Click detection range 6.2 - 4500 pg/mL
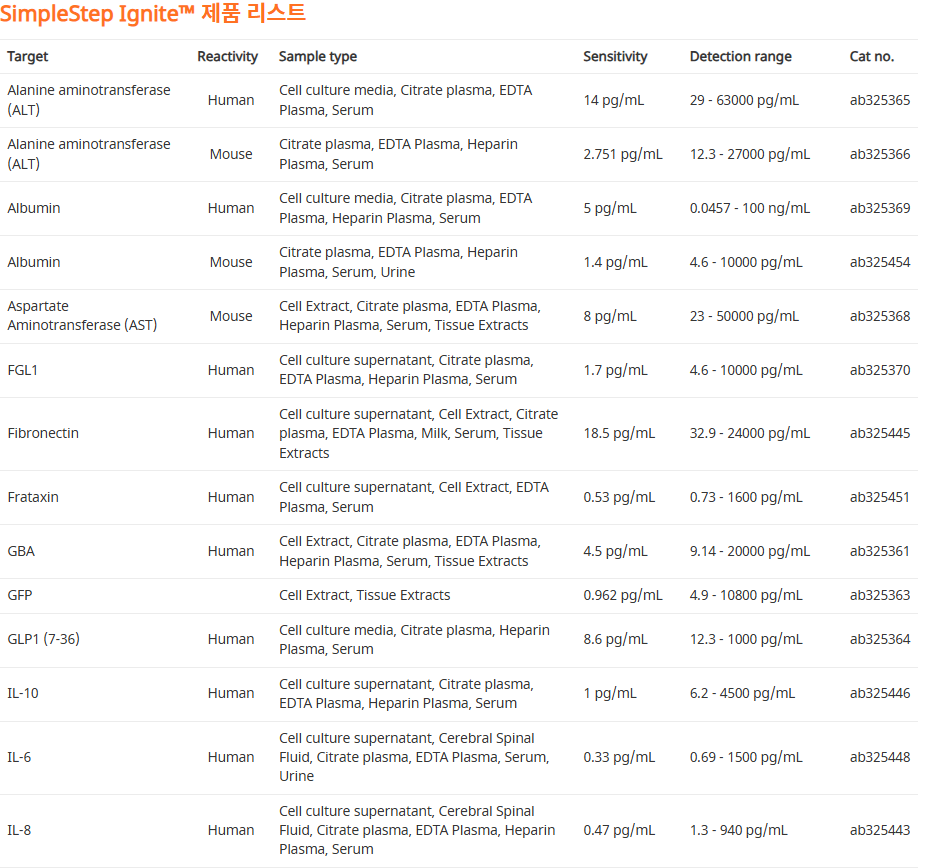Image resolution: width=928 pixels, height=868 pixels. tap(742, 693)
